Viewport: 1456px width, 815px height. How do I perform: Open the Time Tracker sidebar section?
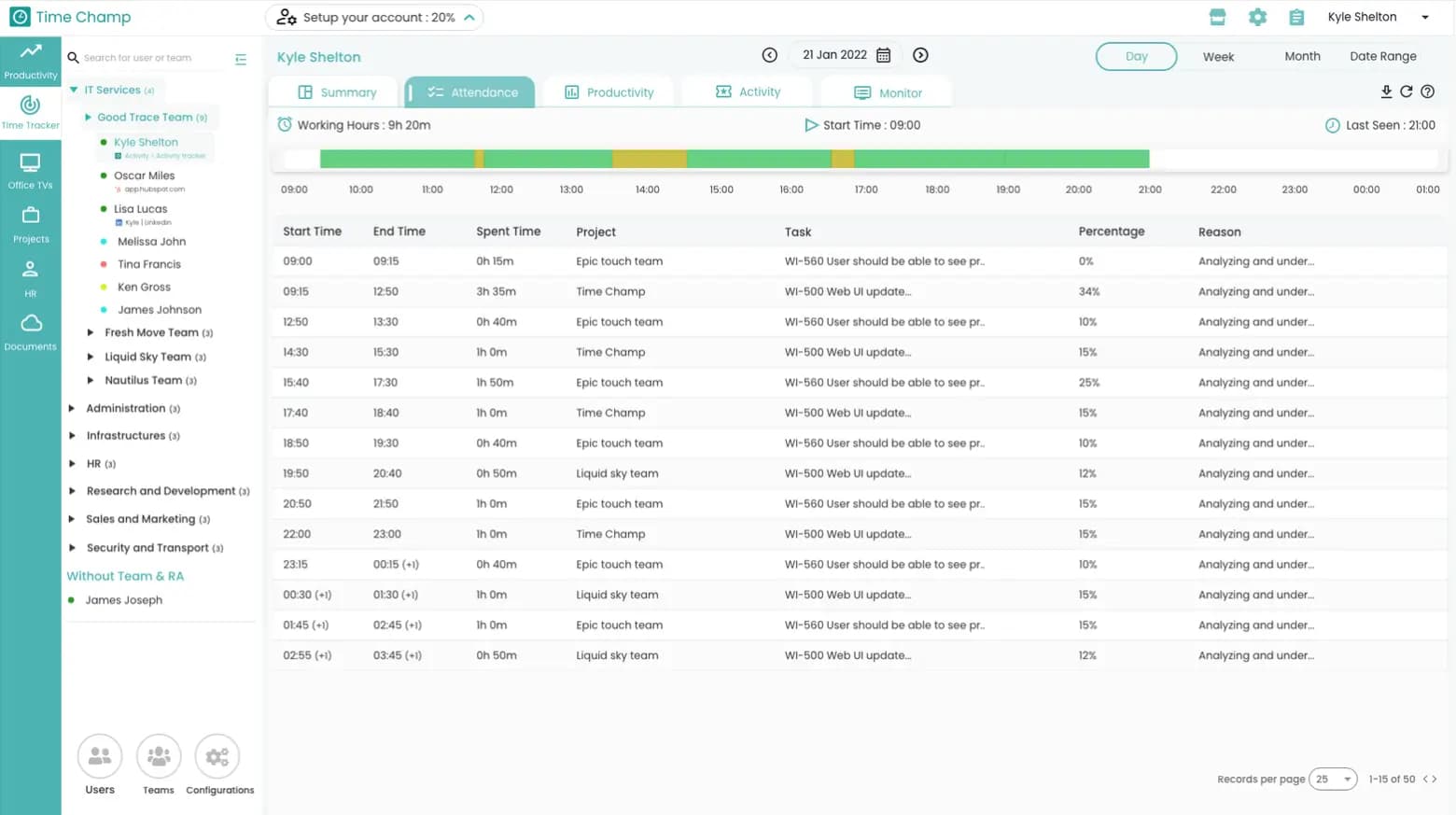click(x=30, y=112)
